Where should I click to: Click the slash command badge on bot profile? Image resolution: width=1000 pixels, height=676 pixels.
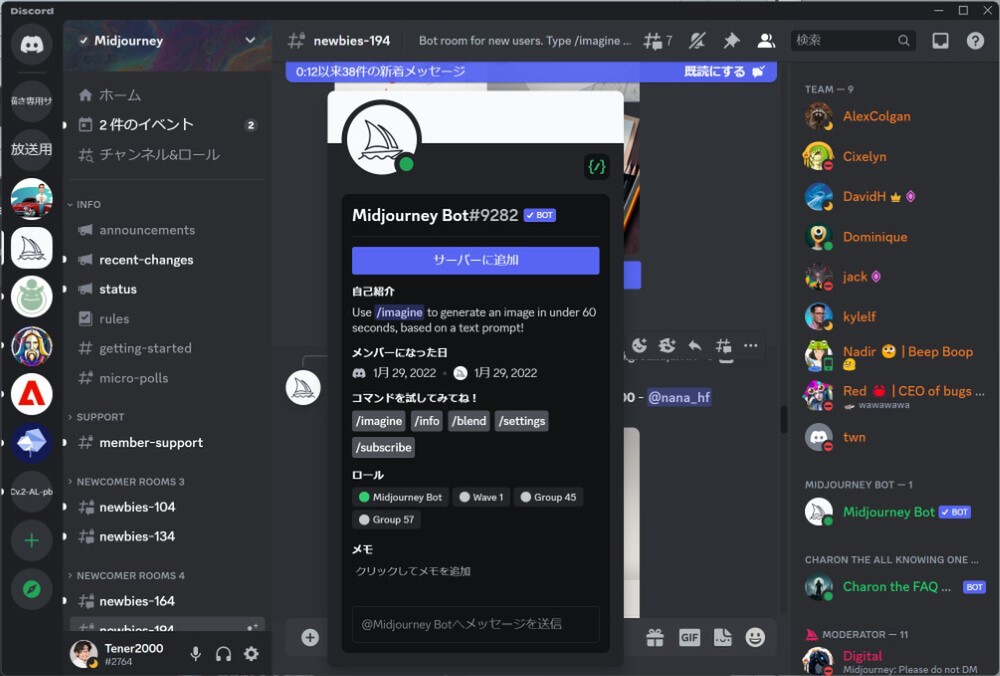tap(597, 167)
